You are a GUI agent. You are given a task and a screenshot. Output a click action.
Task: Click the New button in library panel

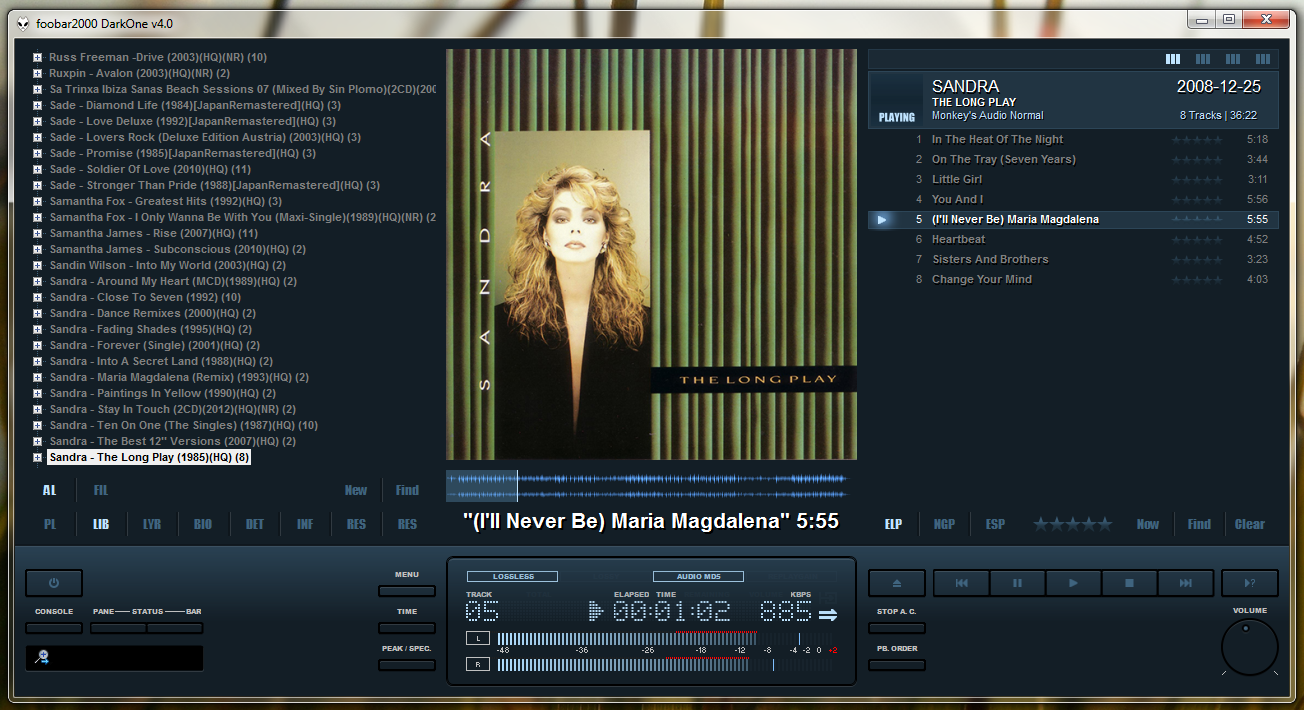(x=356, y=490)
